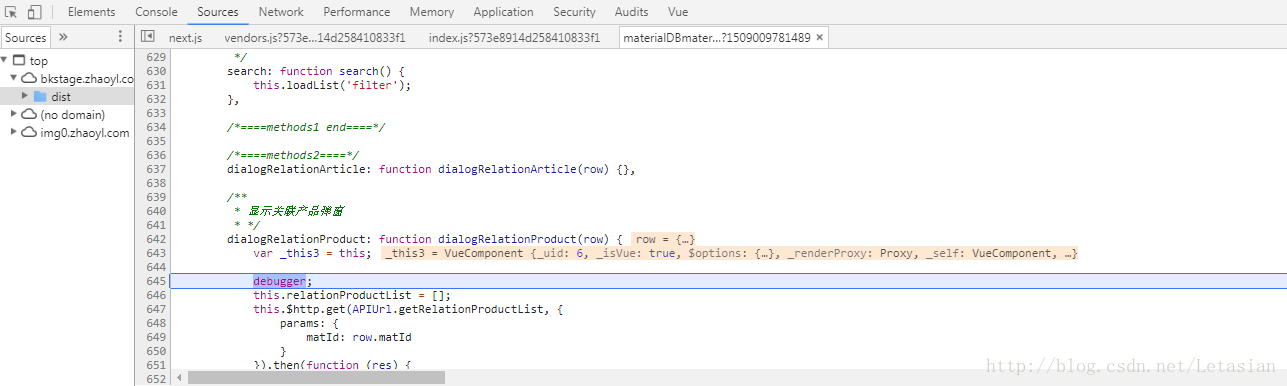
Task: Click the top frame window icon
Action: 19,61
